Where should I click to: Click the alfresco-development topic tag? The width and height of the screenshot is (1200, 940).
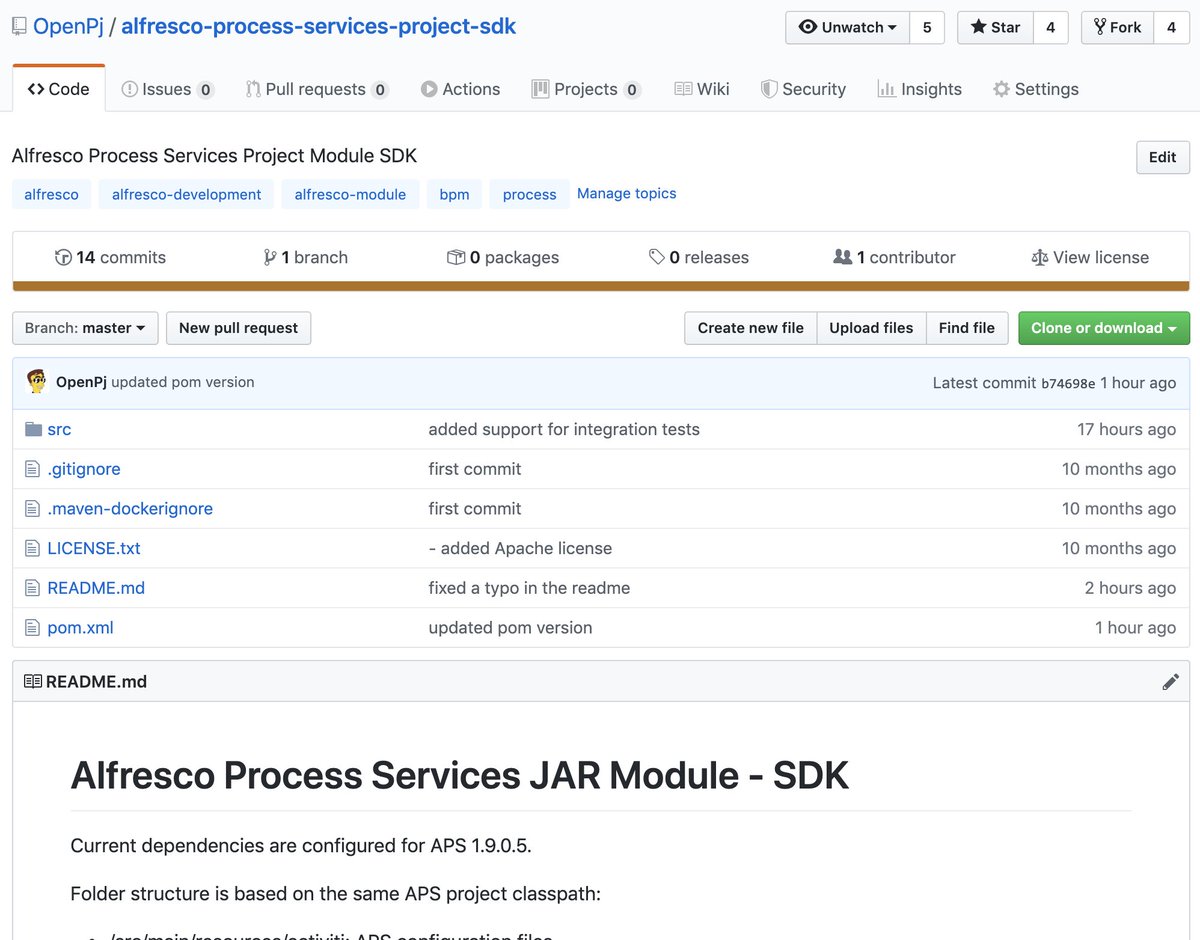pos(186,194)
